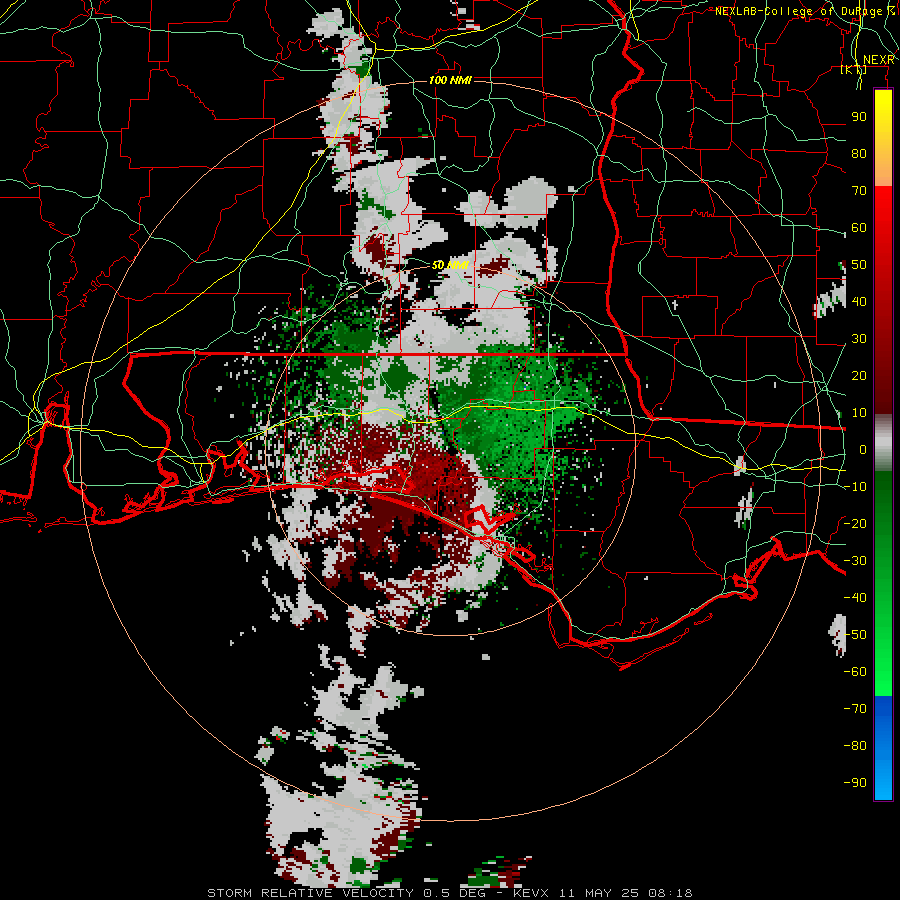
Task: Click the positive 60 scale value
Action: (x=859, y=227)
